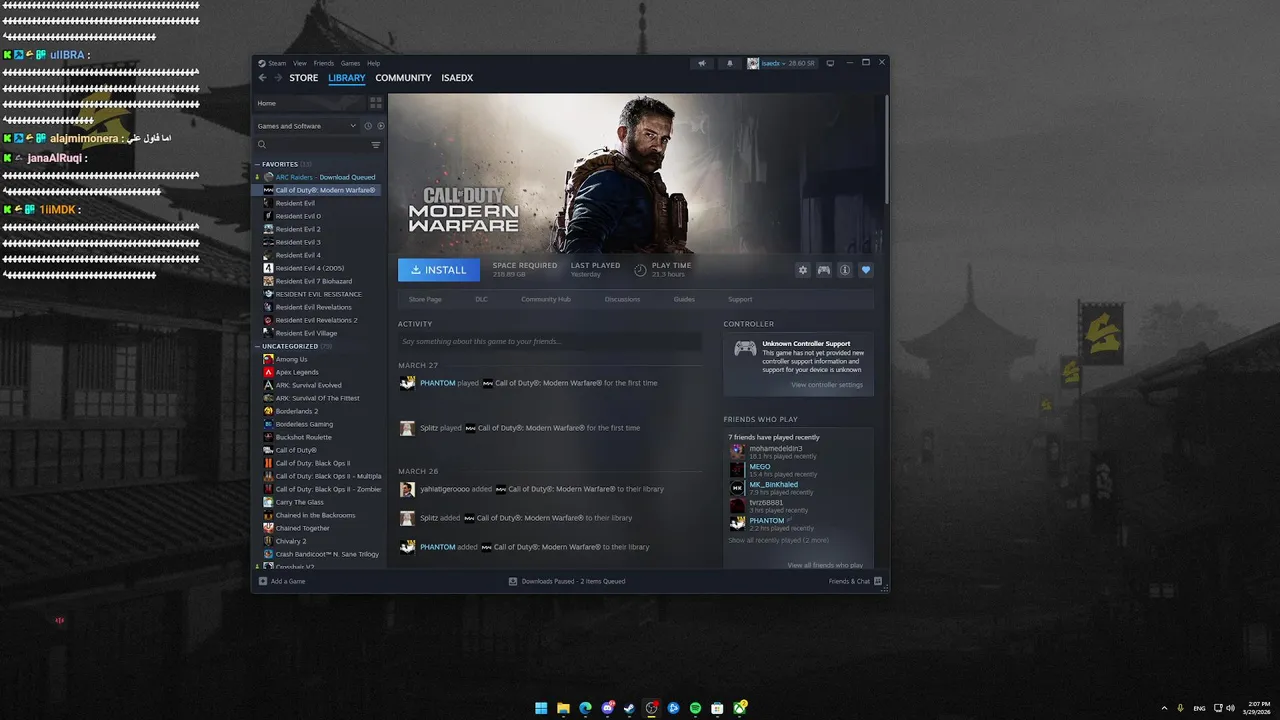Open game settings gear icon

click(x=802, y=270)
